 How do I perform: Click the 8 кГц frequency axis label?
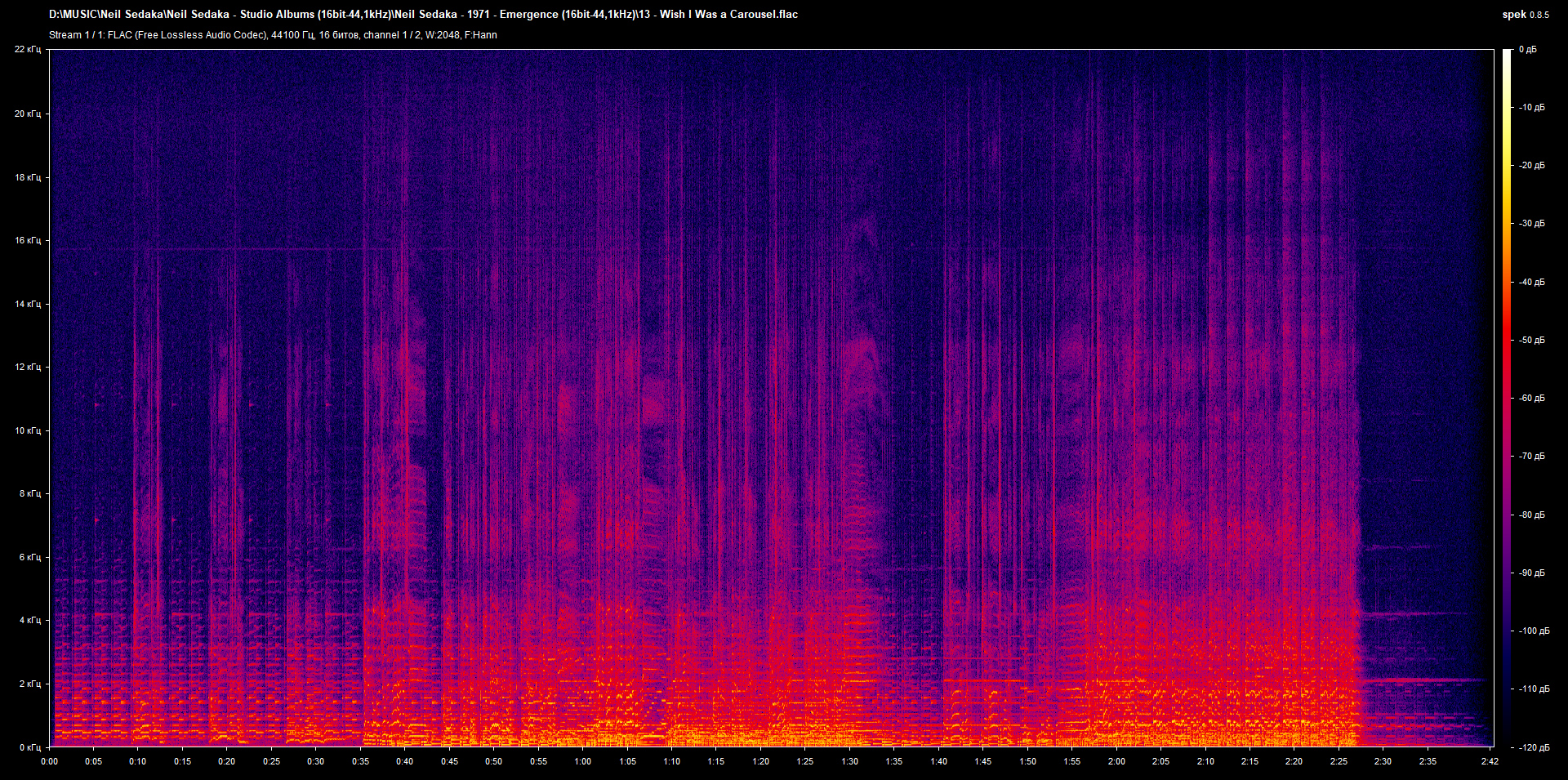29,493
